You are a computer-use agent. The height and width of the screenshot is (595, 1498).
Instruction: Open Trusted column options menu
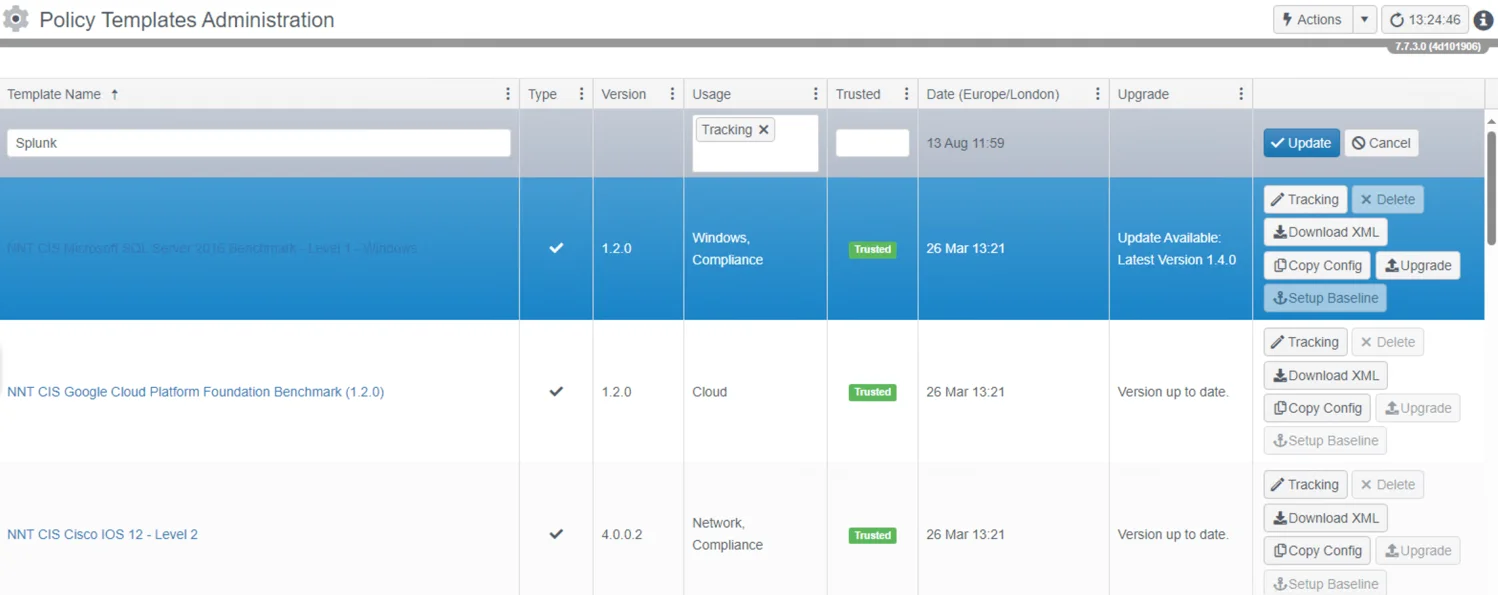click(906, 94)
